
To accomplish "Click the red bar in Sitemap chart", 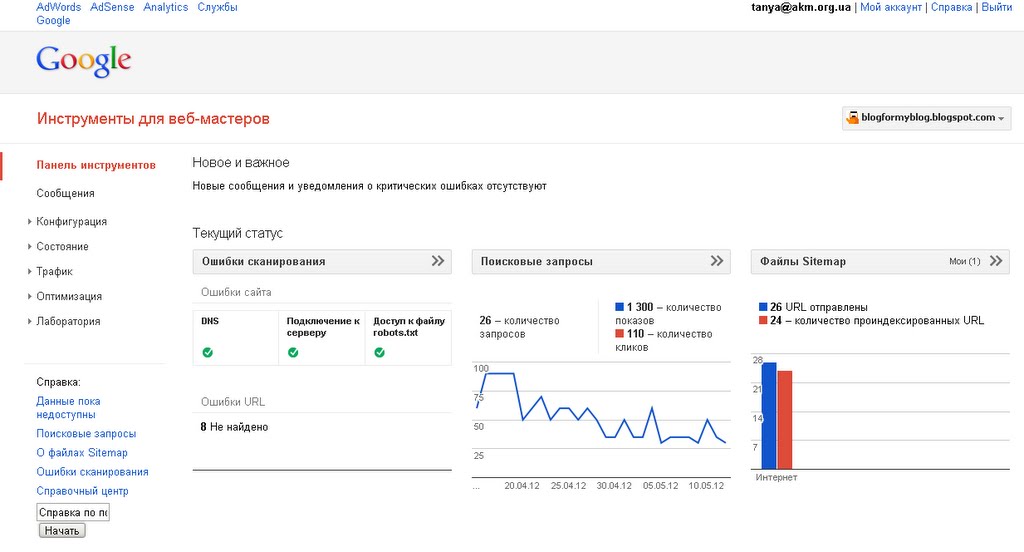I will click(x=784, y=420).
